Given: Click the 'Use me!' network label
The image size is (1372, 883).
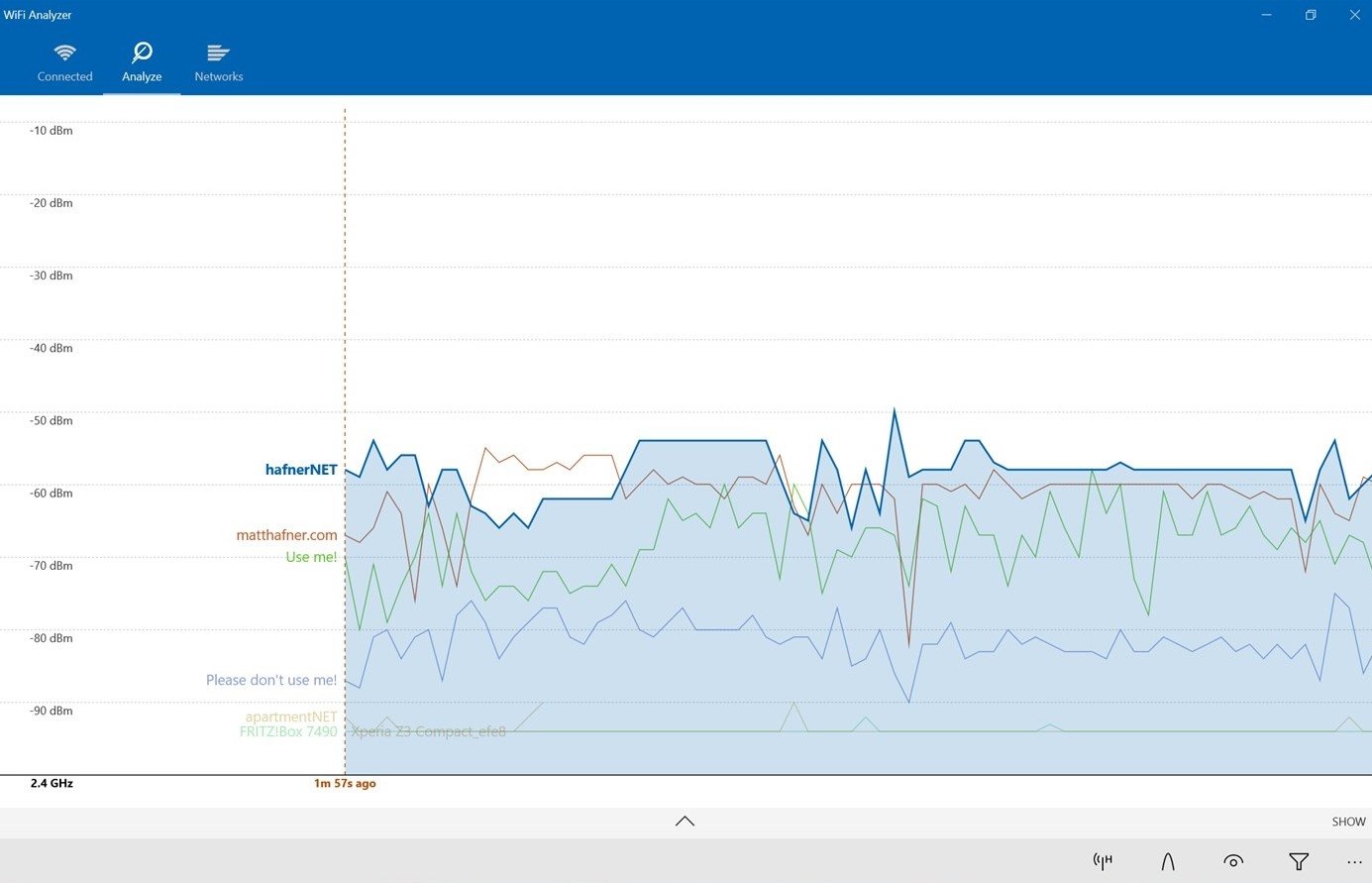Looking at the screenshot, I should pos(311,557).
